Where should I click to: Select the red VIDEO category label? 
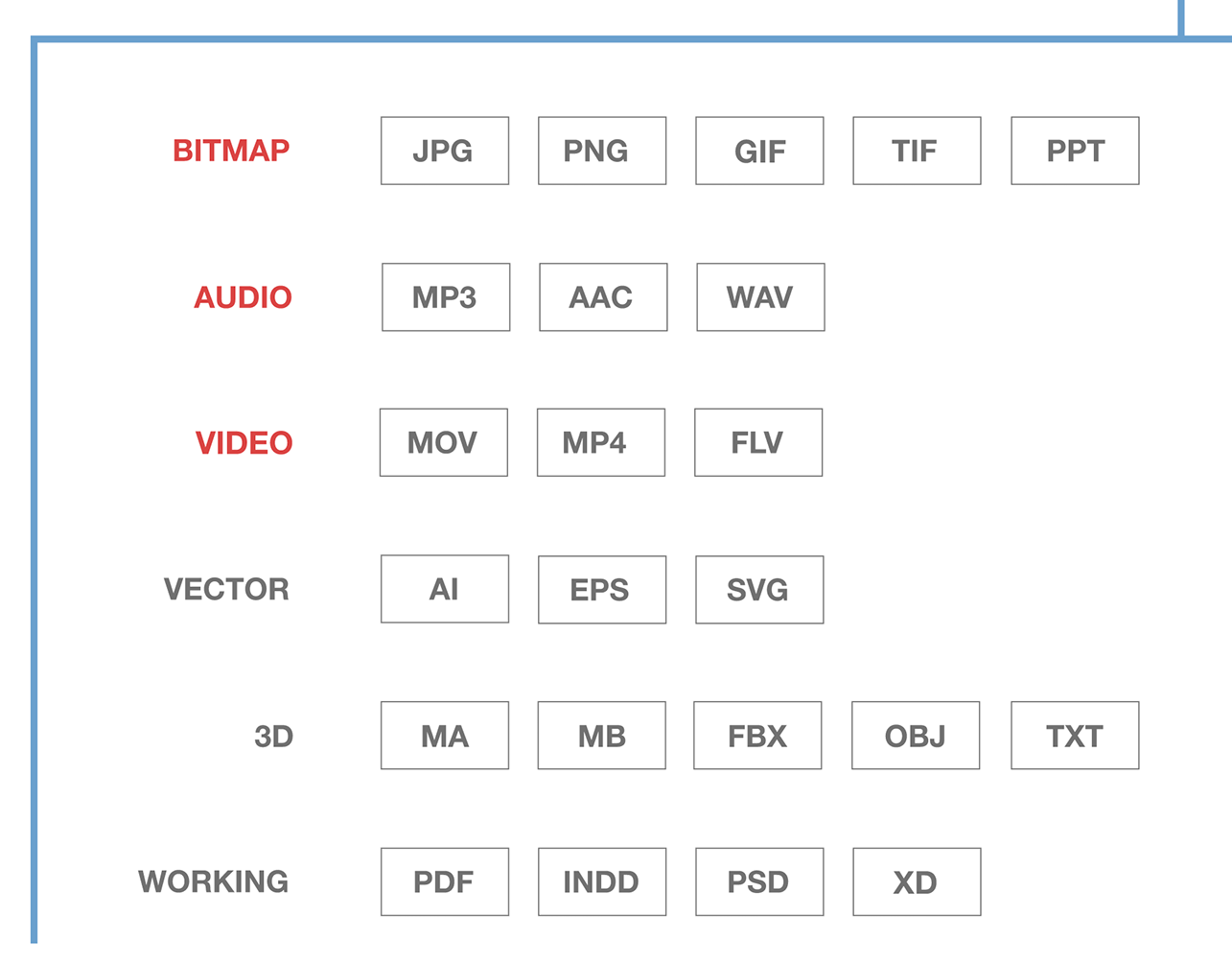244,442
